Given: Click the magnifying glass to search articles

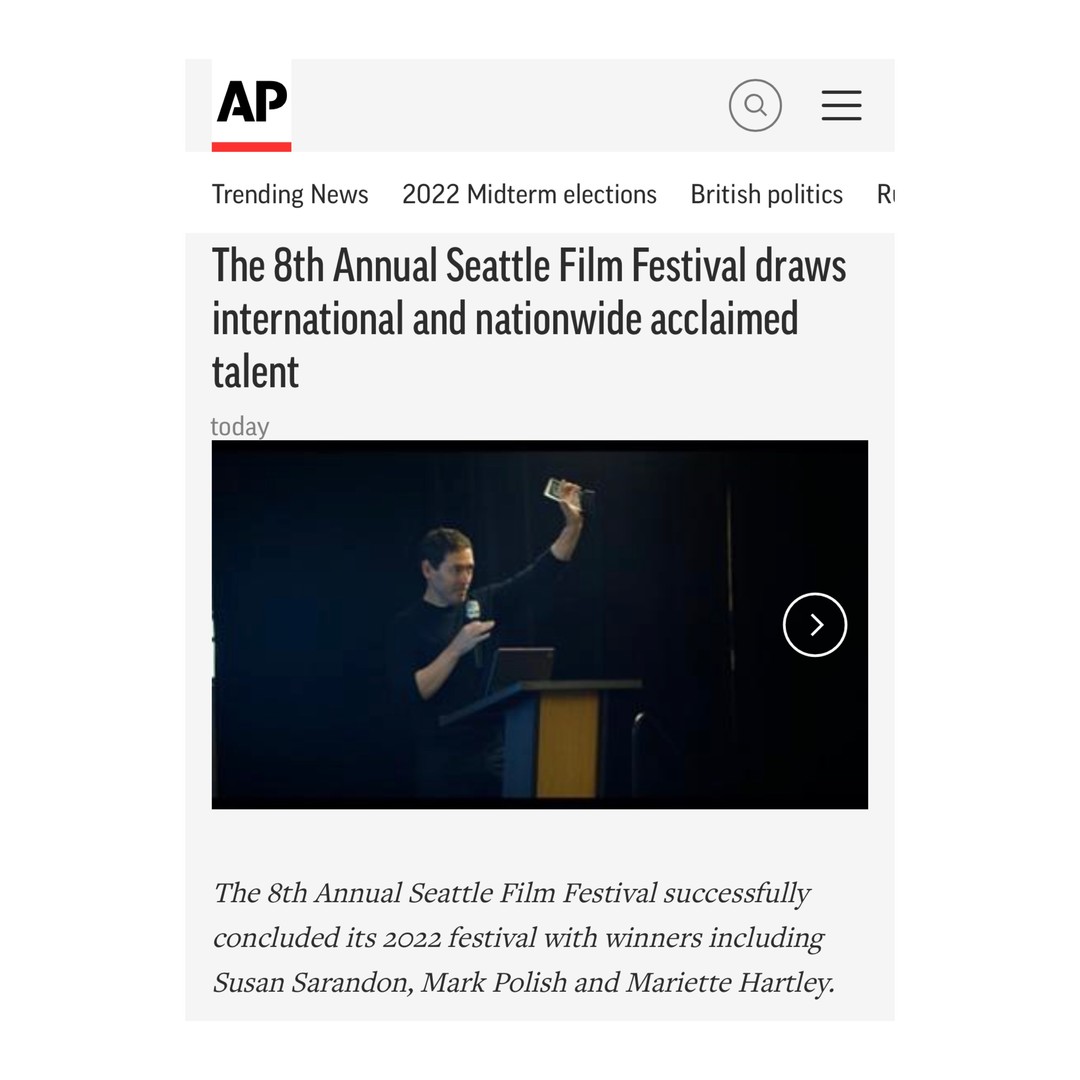Looking at the screenshot, I should pyautogui.click(x=755, y=105).
